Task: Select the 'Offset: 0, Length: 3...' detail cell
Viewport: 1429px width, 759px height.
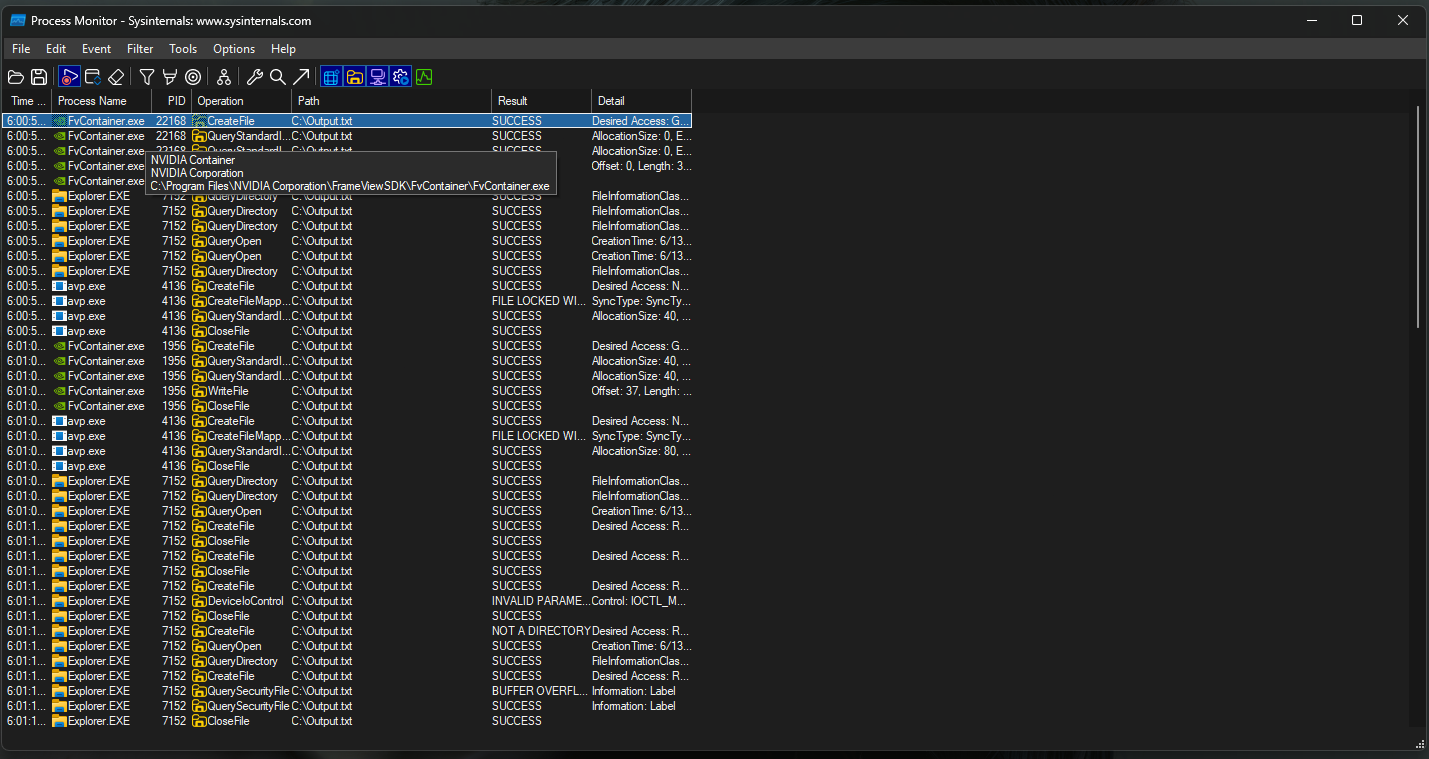Action: pos(640,166)
